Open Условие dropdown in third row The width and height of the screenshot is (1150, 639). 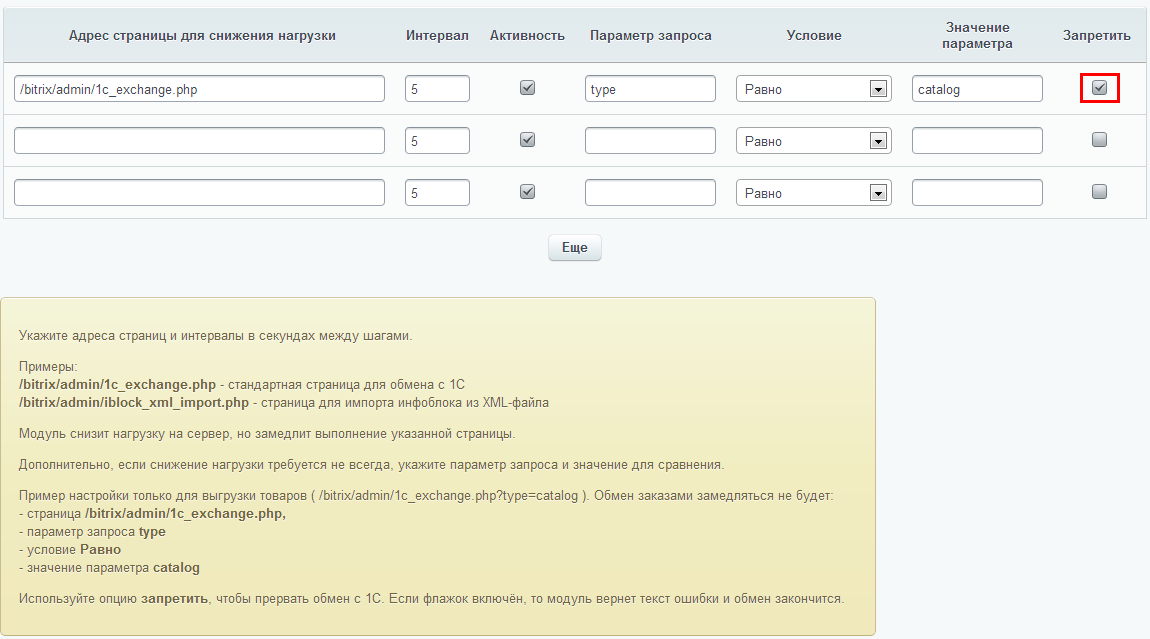pos(813,193)
